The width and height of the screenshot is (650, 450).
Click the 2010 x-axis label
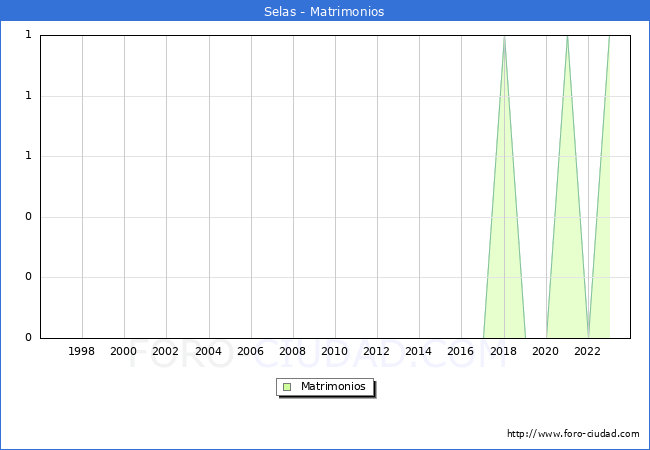335,351
